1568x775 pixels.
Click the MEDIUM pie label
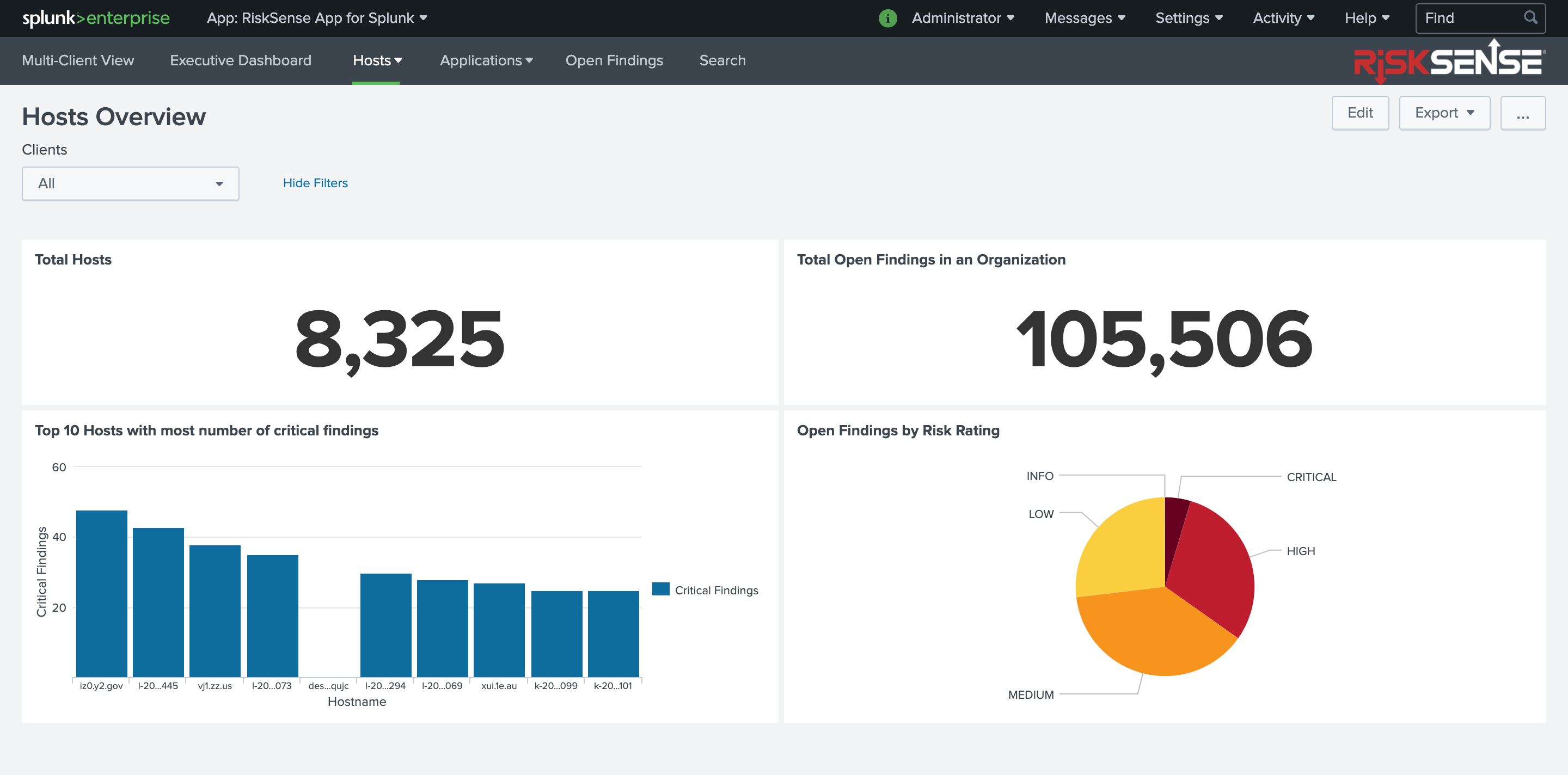pos(1031,694)
